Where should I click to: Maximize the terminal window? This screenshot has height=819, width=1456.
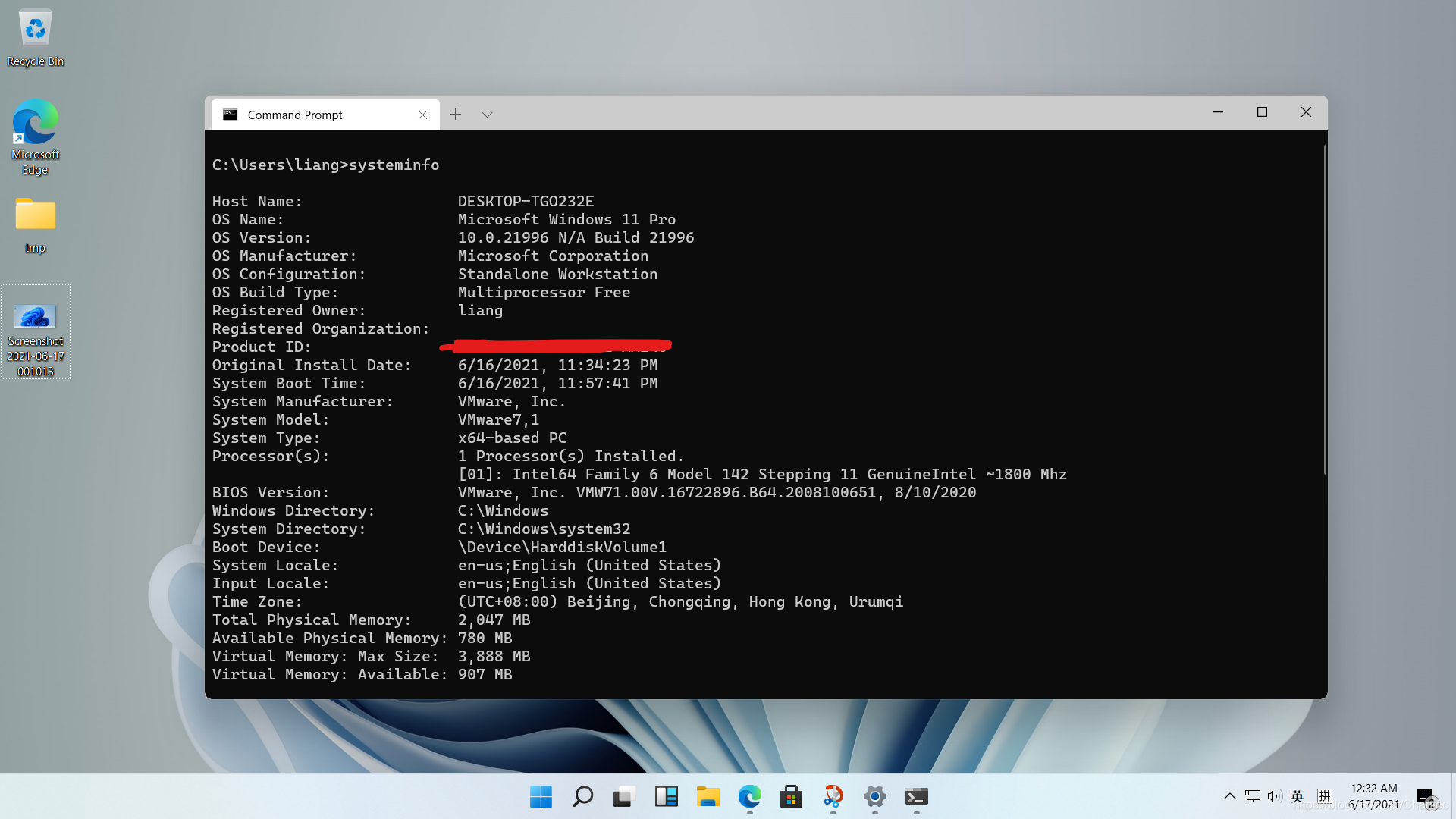pos(1262,112)
